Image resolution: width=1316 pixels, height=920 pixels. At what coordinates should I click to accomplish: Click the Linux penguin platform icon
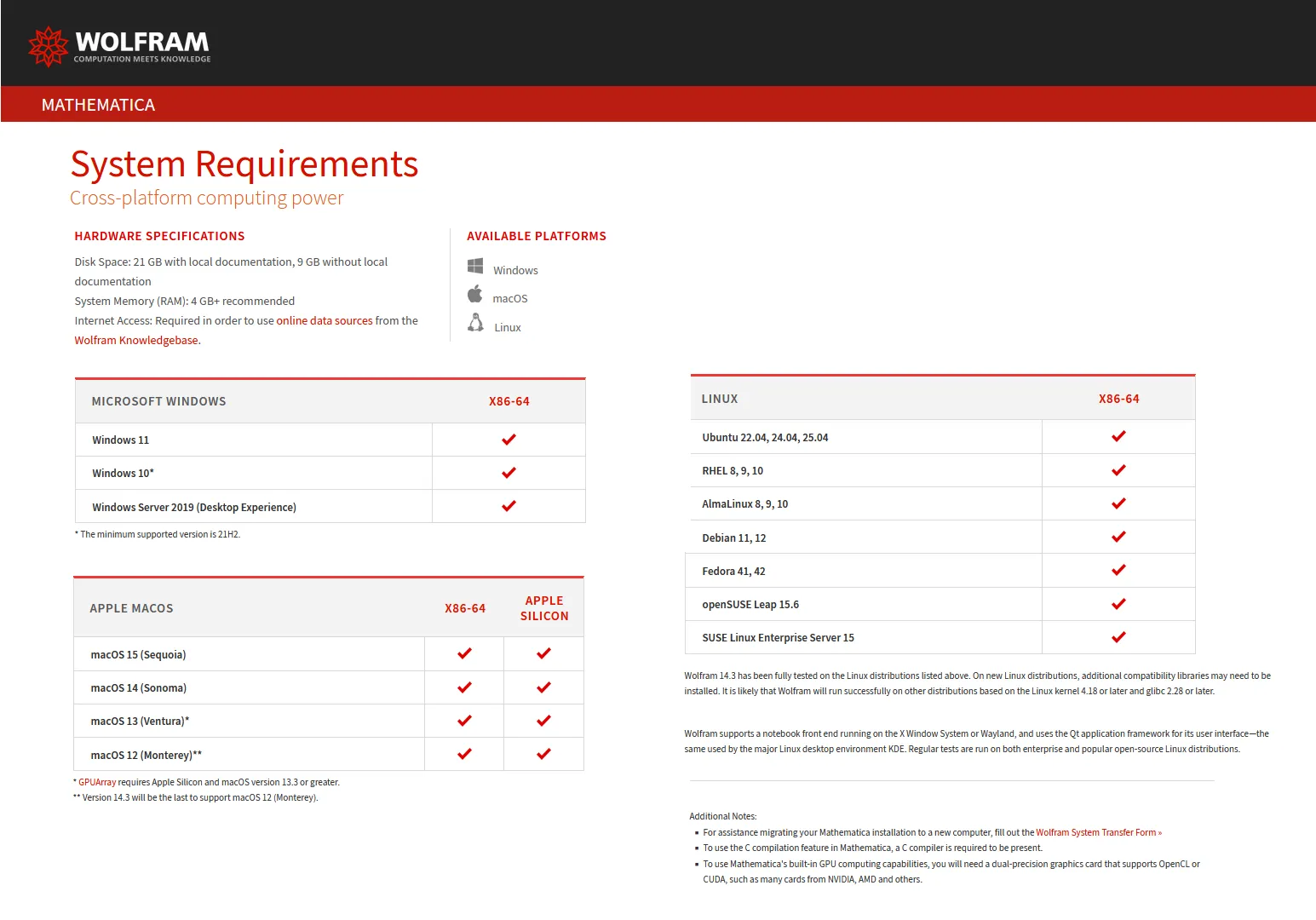[475, 323]
